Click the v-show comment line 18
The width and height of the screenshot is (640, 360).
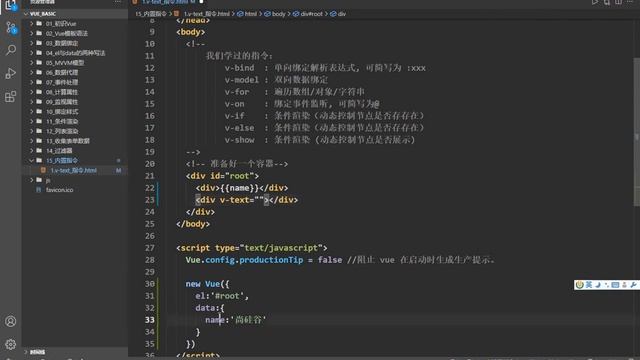pyautogui.click(x=320, y=140)
